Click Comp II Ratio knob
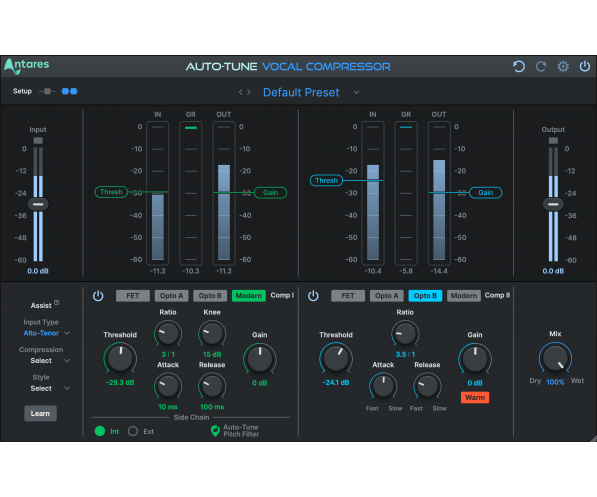 coord(405,334)
